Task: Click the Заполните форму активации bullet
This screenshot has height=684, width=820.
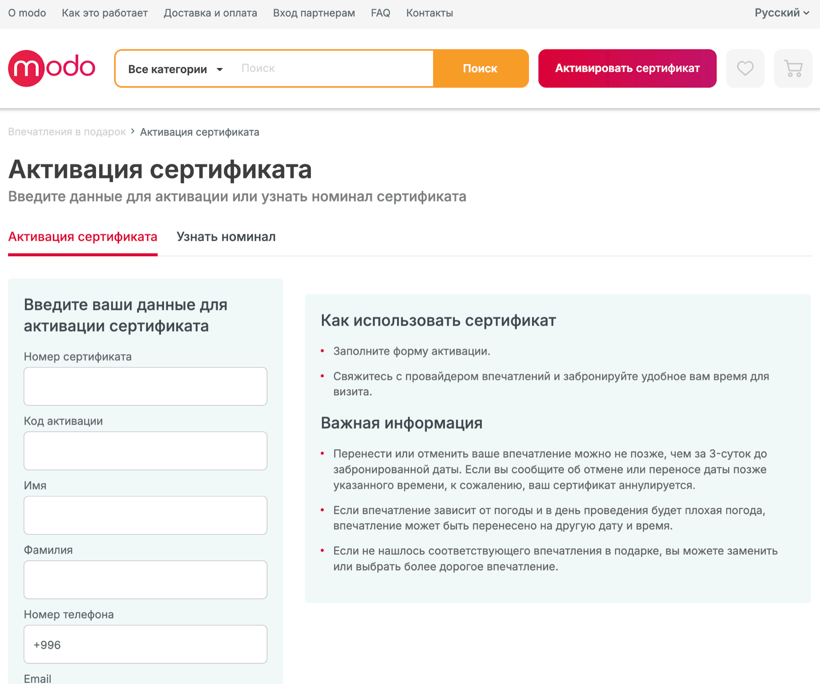Action: (412, 351)
